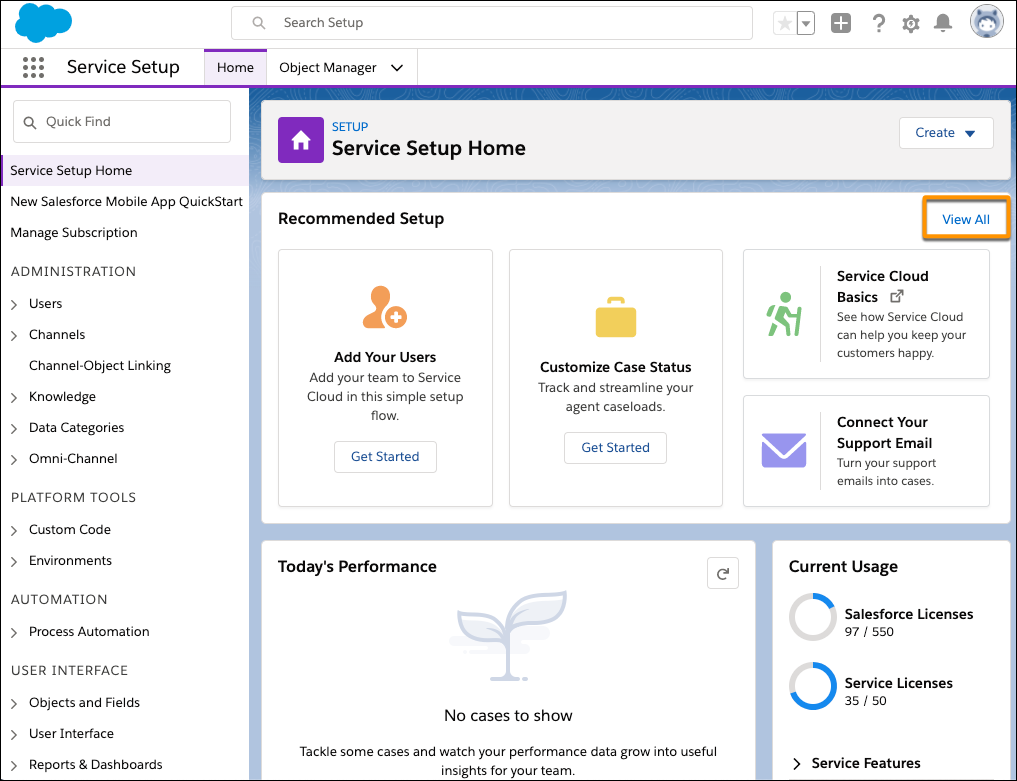Screen dimensions: 1017x781
Task: Focus the Search Setup field
Action: [492, 23]
